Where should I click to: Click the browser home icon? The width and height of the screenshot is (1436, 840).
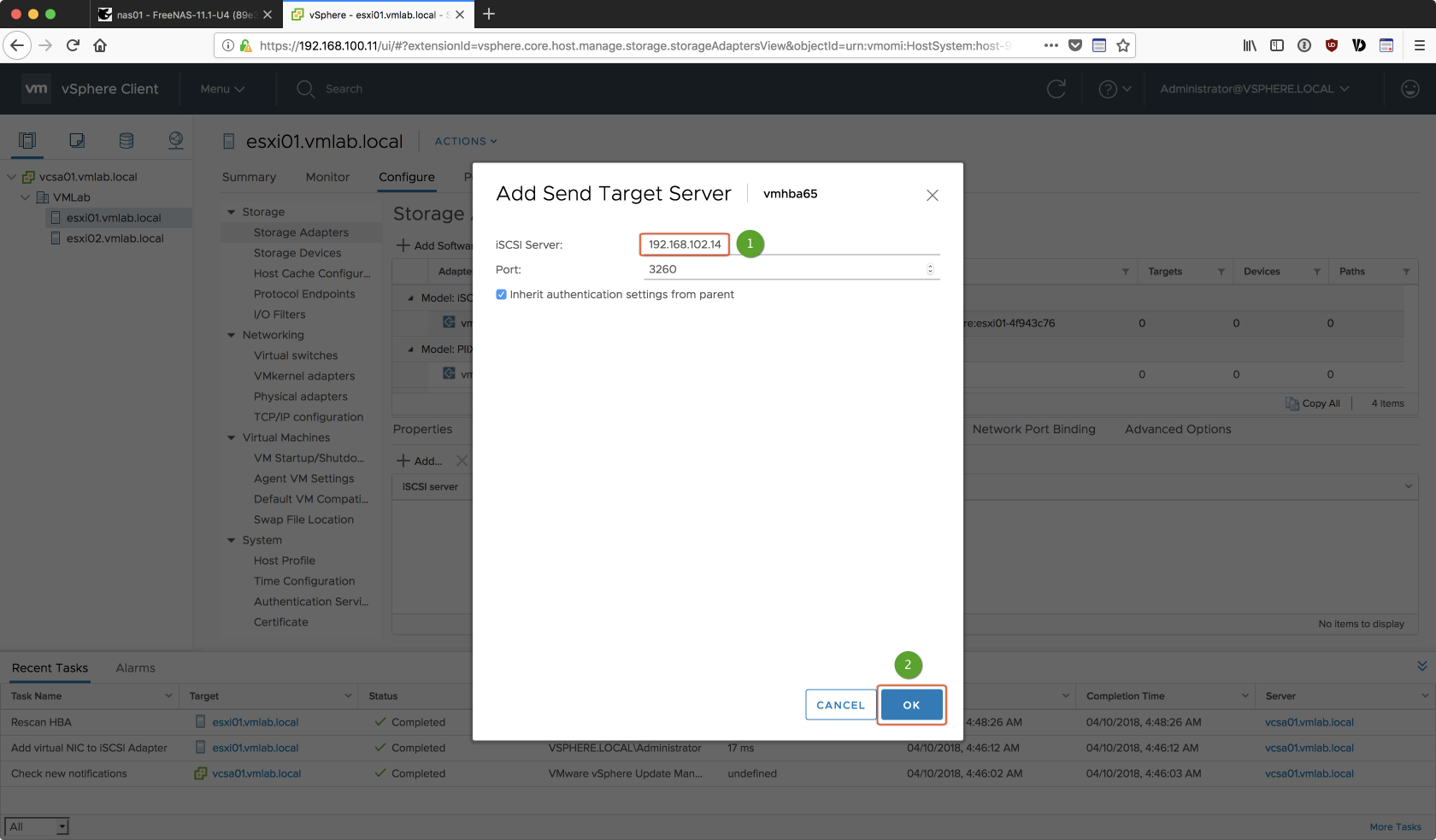[x=100, y=45]
